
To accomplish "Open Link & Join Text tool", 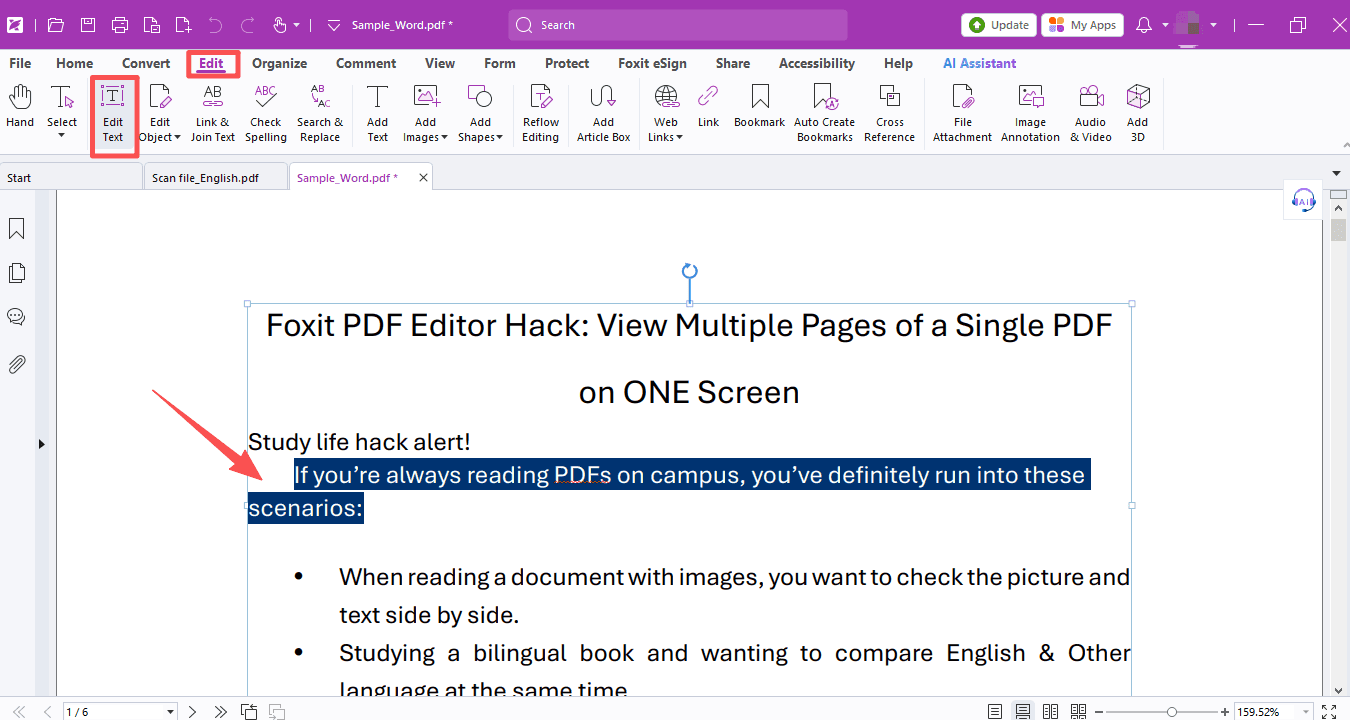I will coord(212,113).
